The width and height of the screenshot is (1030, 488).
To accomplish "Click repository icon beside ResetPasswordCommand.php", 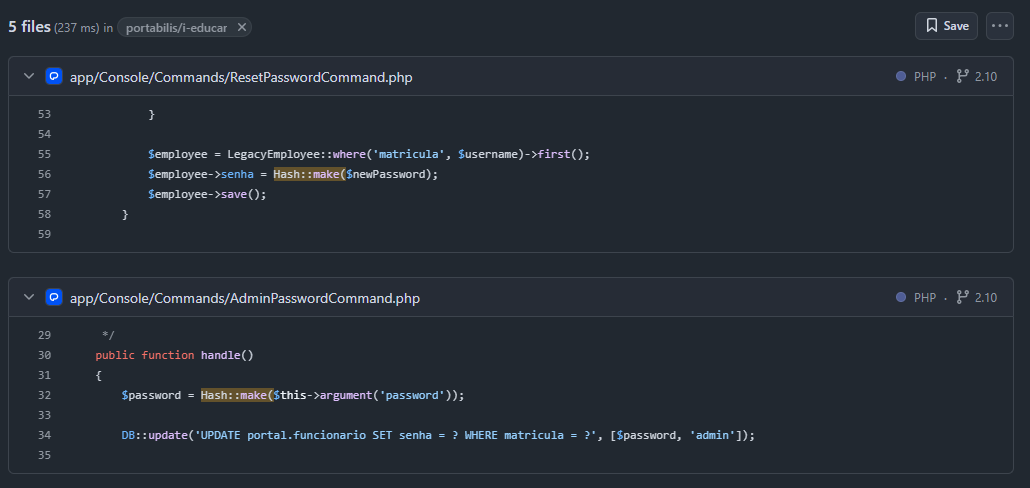I will 54,77.
